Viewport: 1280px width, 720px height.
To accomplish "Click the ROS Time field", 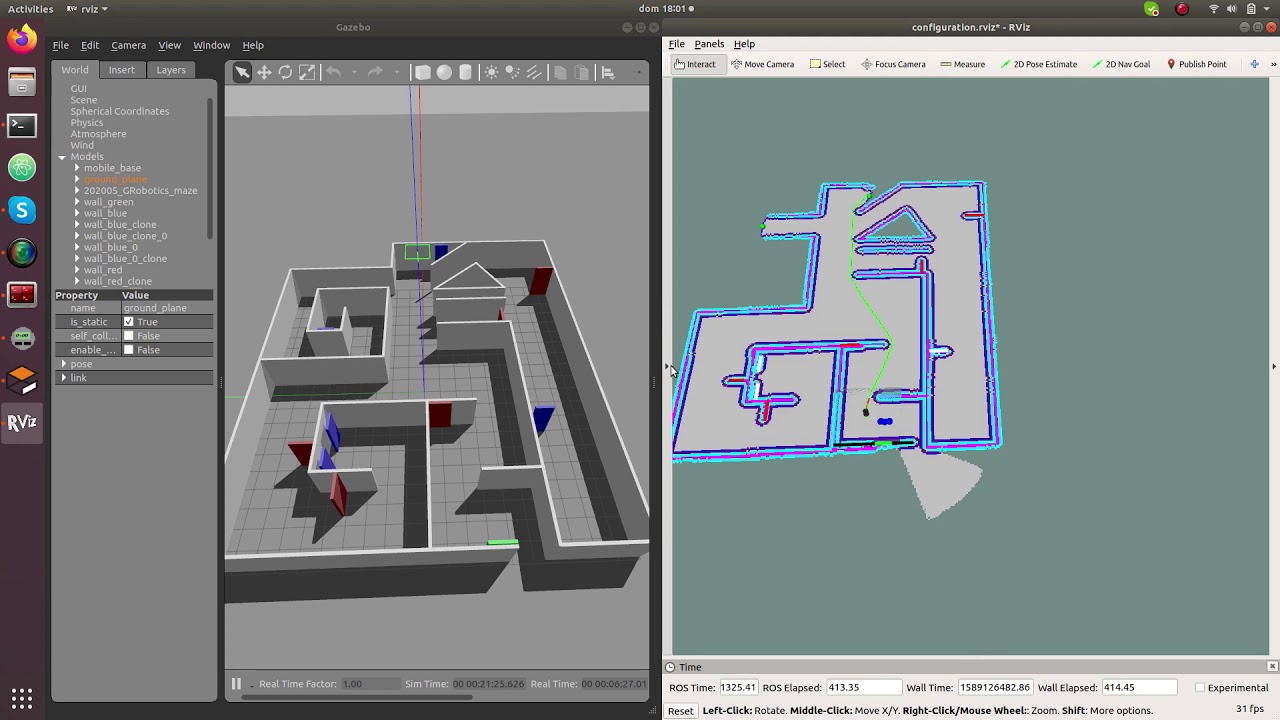I will 738,688.
